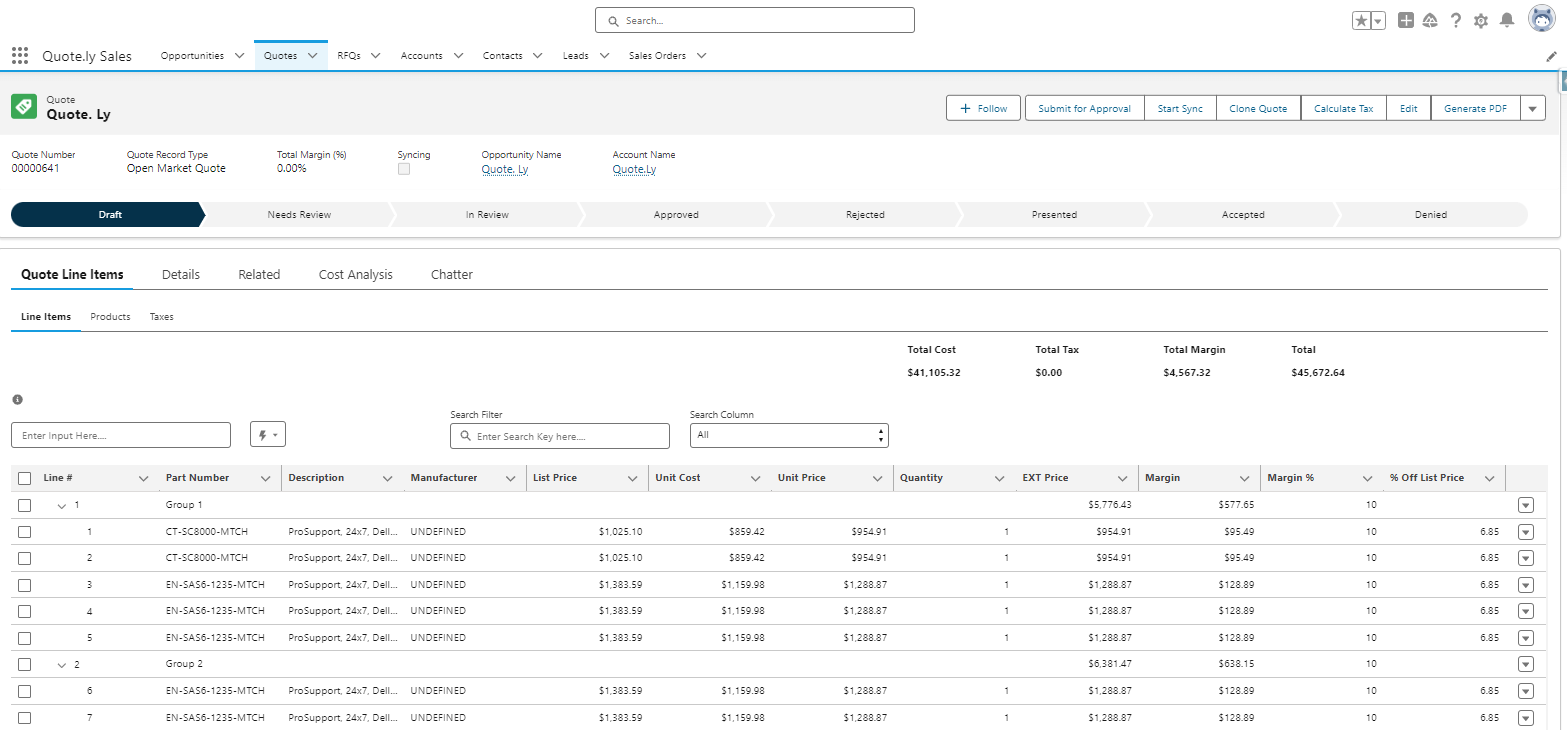Collapse the Group 2 row chevron
The image size is (1567, 730).
coord(62,665)
